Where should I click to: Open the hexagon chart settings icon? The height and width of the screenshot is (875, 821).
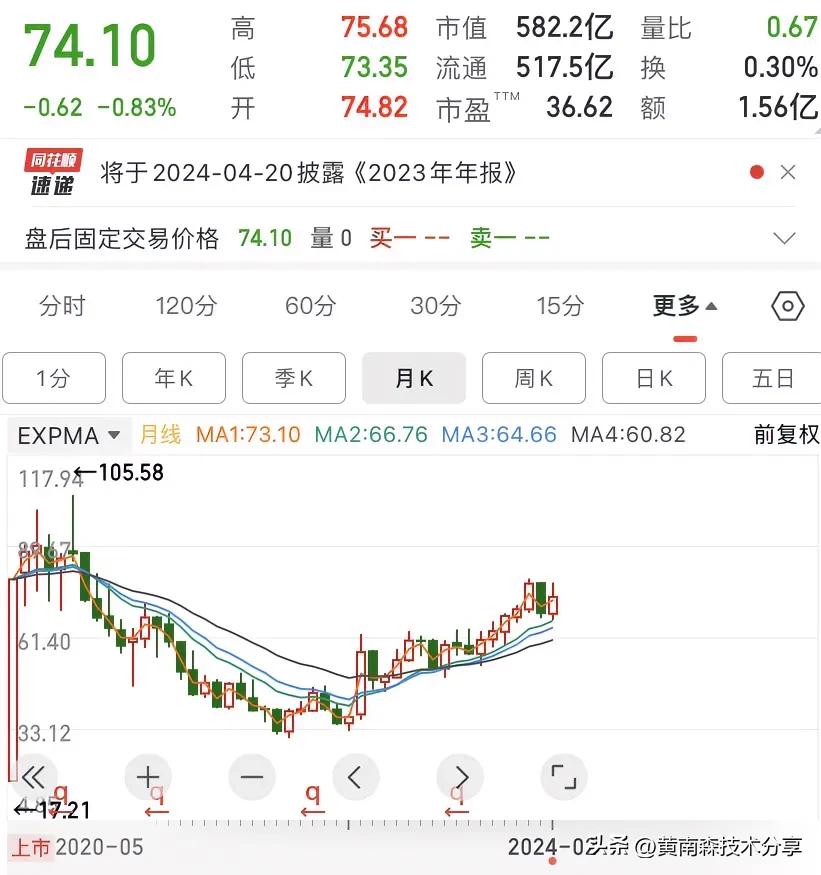pos(788,306)
